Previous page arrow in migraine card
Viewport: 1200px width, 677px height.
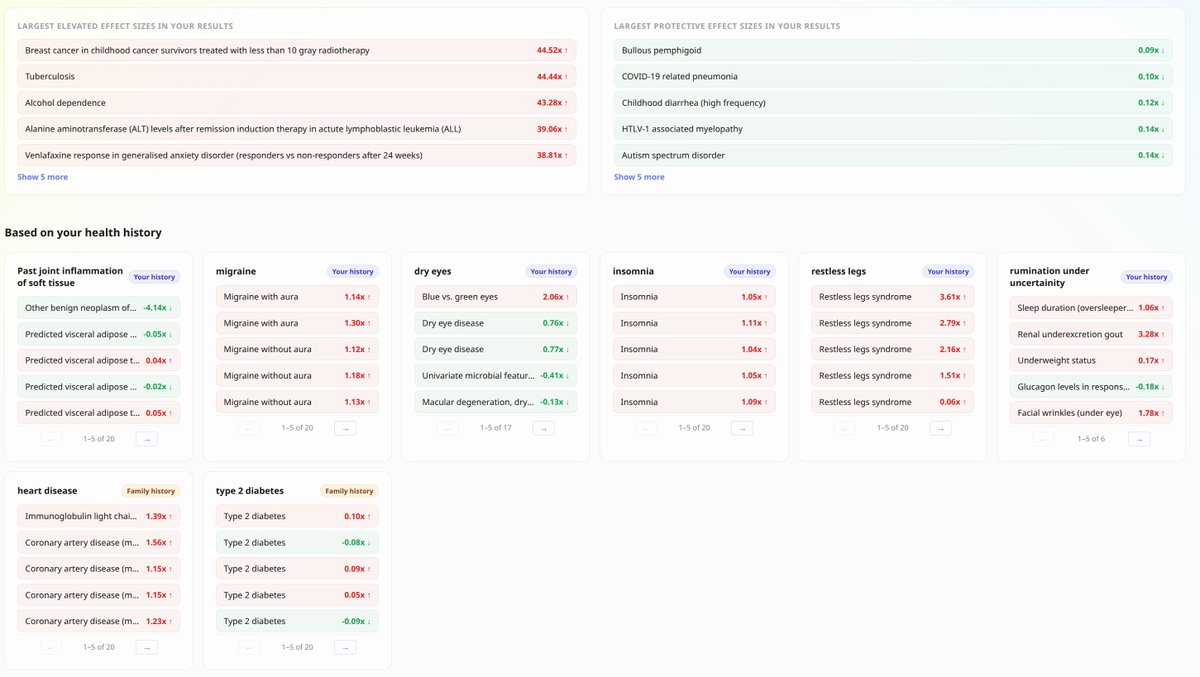tap(250, 428)
